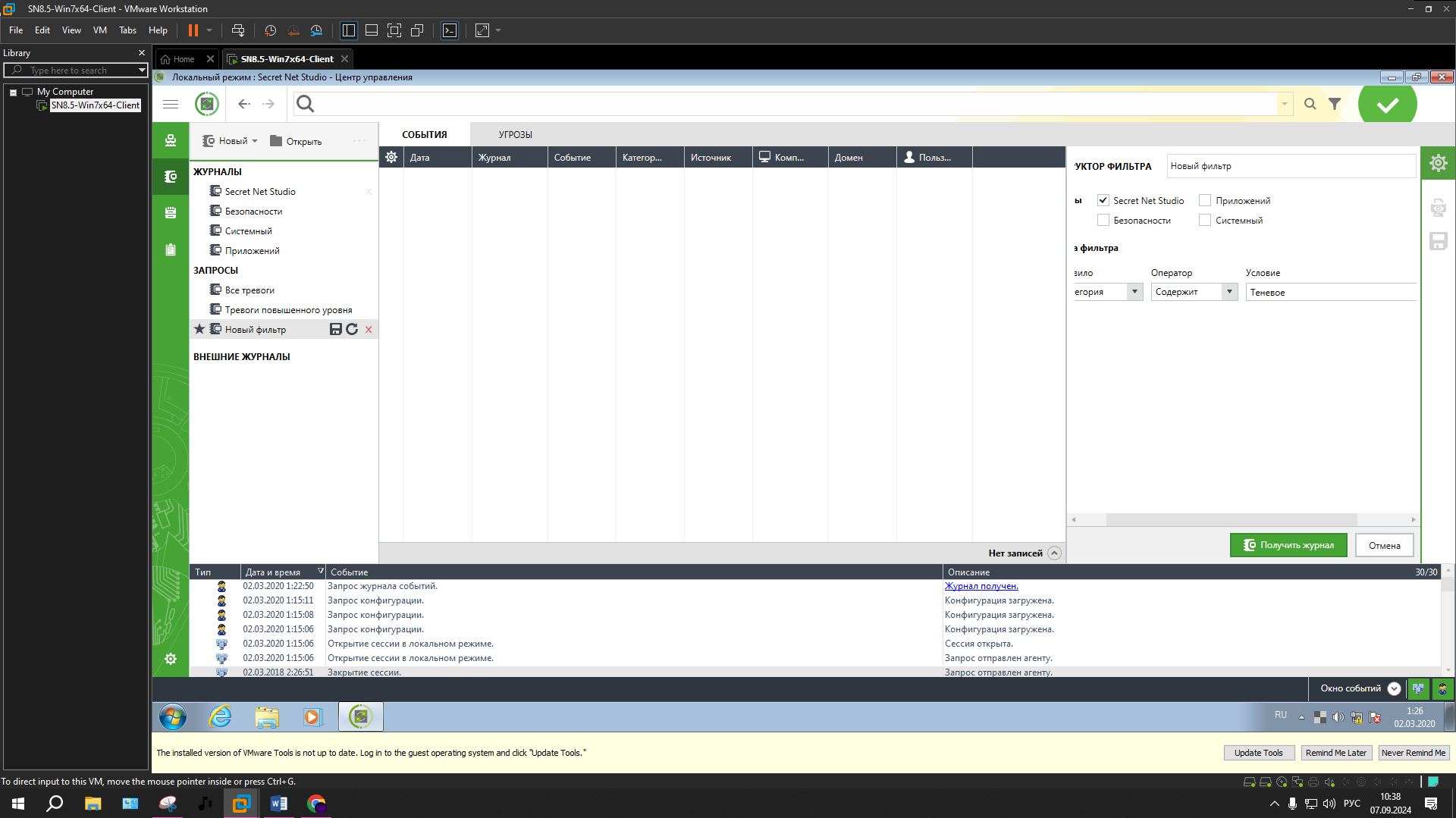Collapse My Computer tree node
The image size is (1456, 818).
(x=13, y=92)
